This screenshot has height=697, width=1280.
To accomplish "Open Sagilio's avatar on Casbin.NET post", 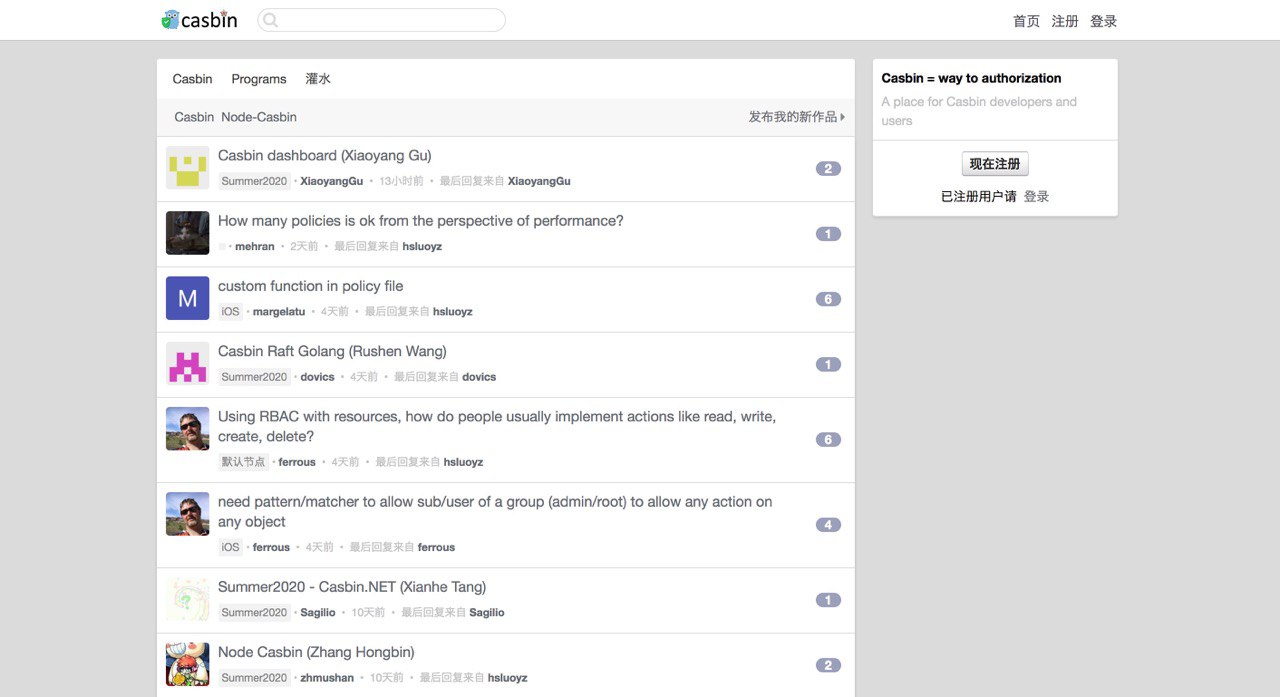I will click(x=187, y=599).
